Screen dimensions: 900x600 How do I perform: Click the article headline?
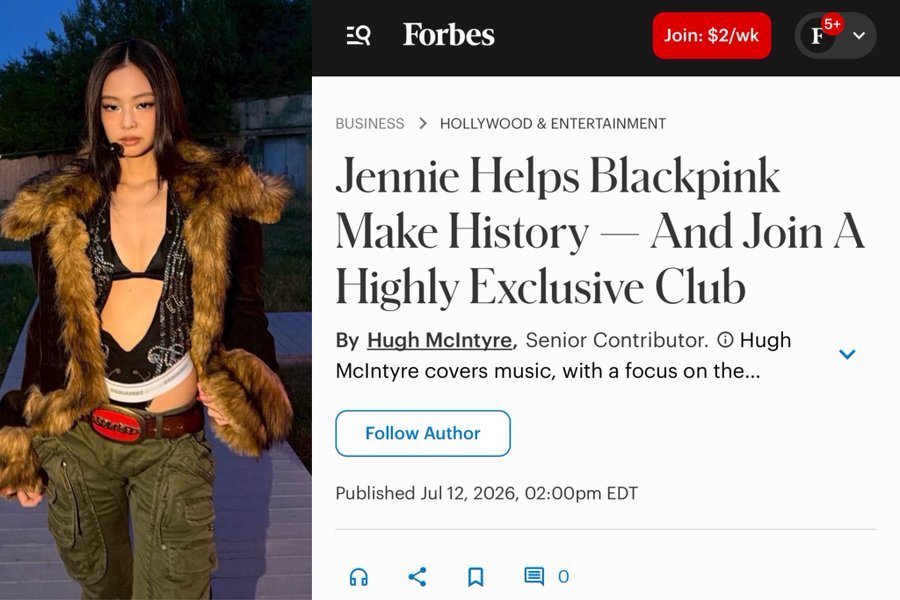[600, 231]
